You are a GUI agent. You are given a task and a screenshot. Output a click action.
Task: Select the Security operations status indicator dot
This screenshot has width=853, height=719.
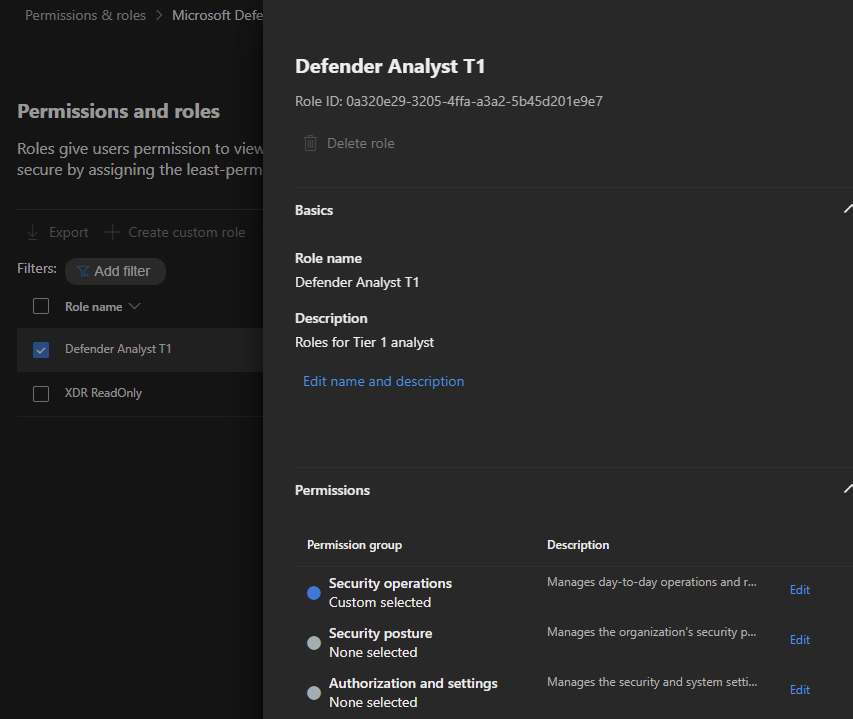coord(313,592)
